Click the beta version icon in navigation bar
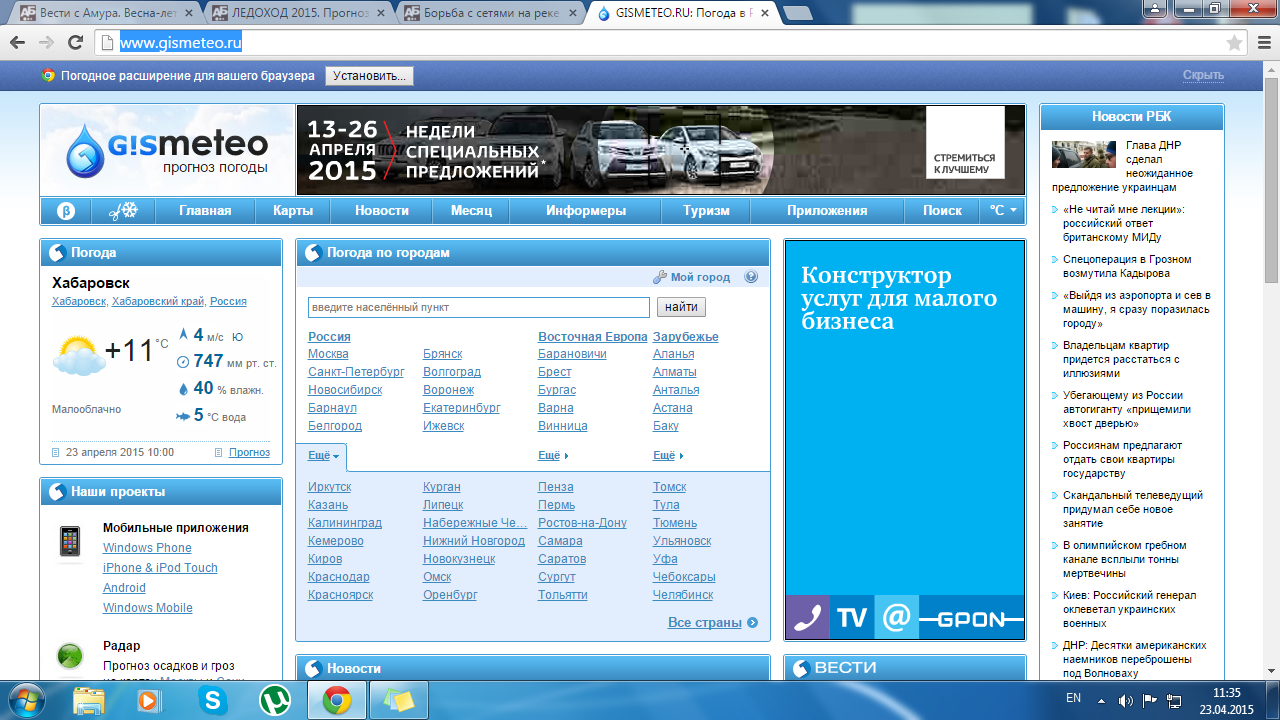1280x720 pixels. tap(66, 211)
